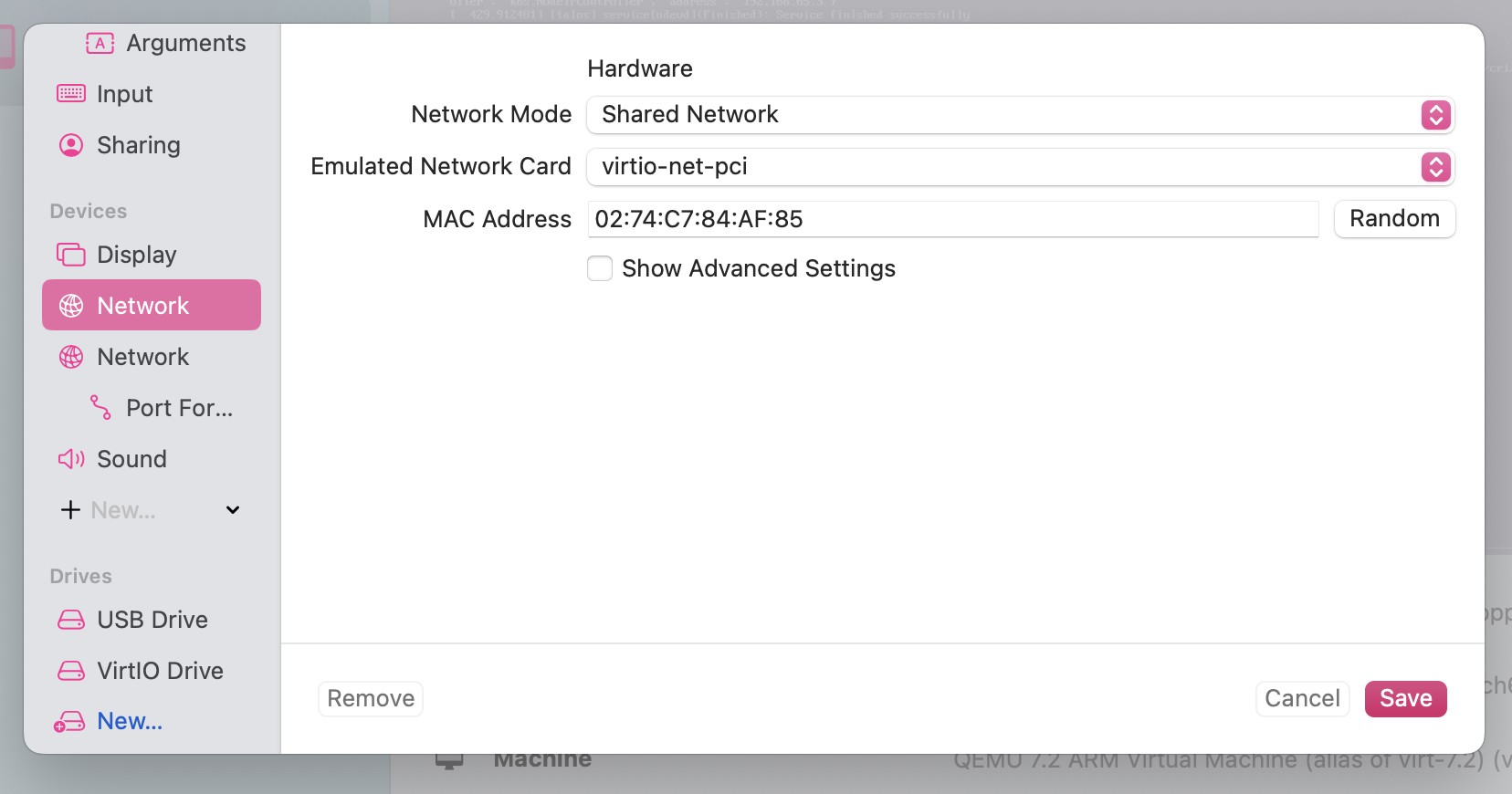Open the Emulated Network Card dropdown
Viewport: 1512px width, 794px height.
(x=1019, y=167)
